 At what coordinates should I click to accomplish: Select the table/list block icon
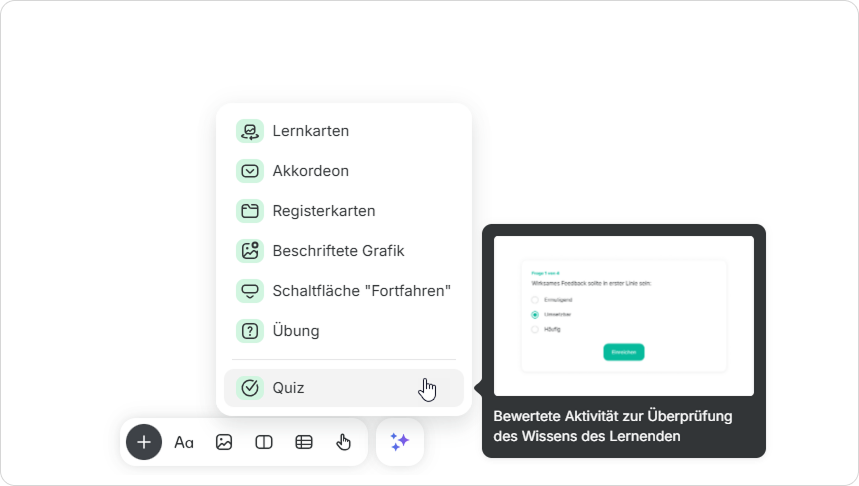coord(304,442)
